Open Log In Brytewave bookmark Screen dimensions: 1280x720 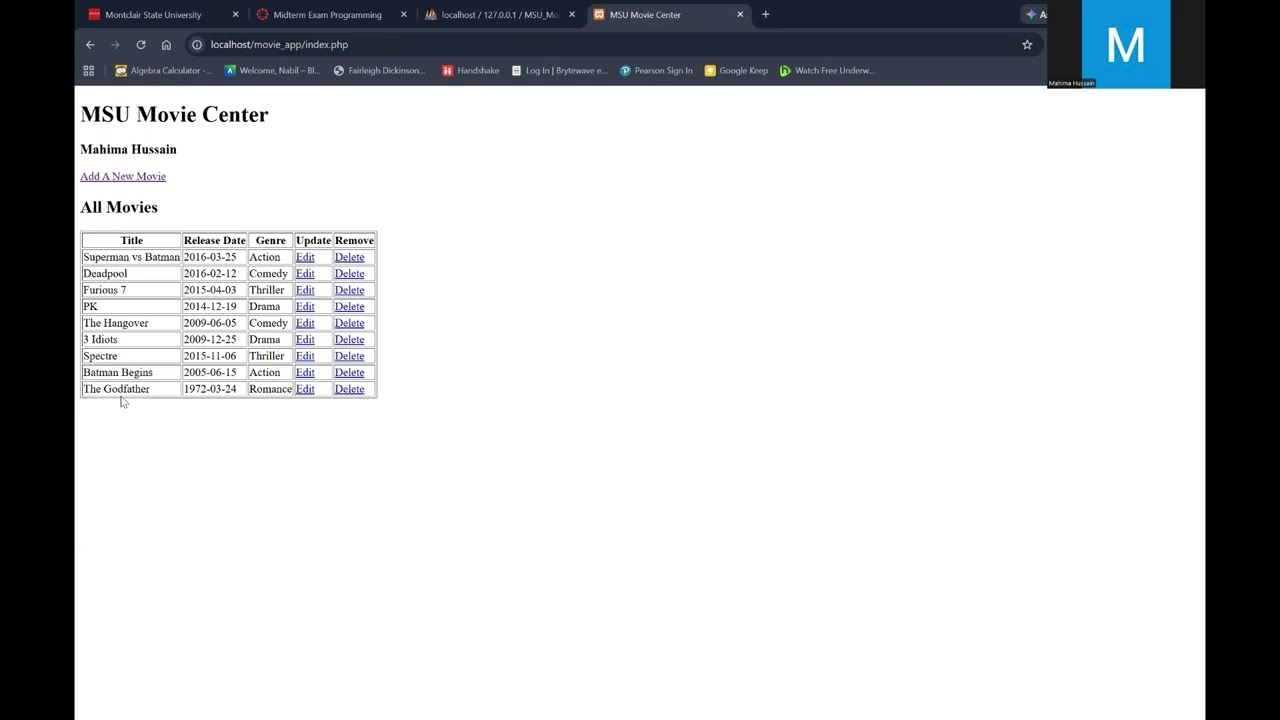pyautogui.click(x=559, y=71)
